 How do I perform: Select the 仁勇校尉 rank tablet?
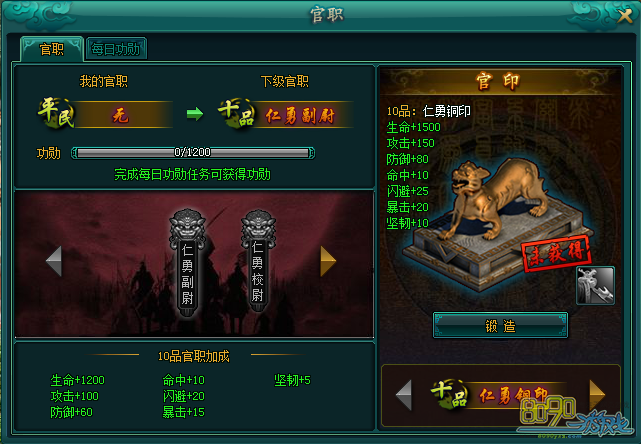258,261
